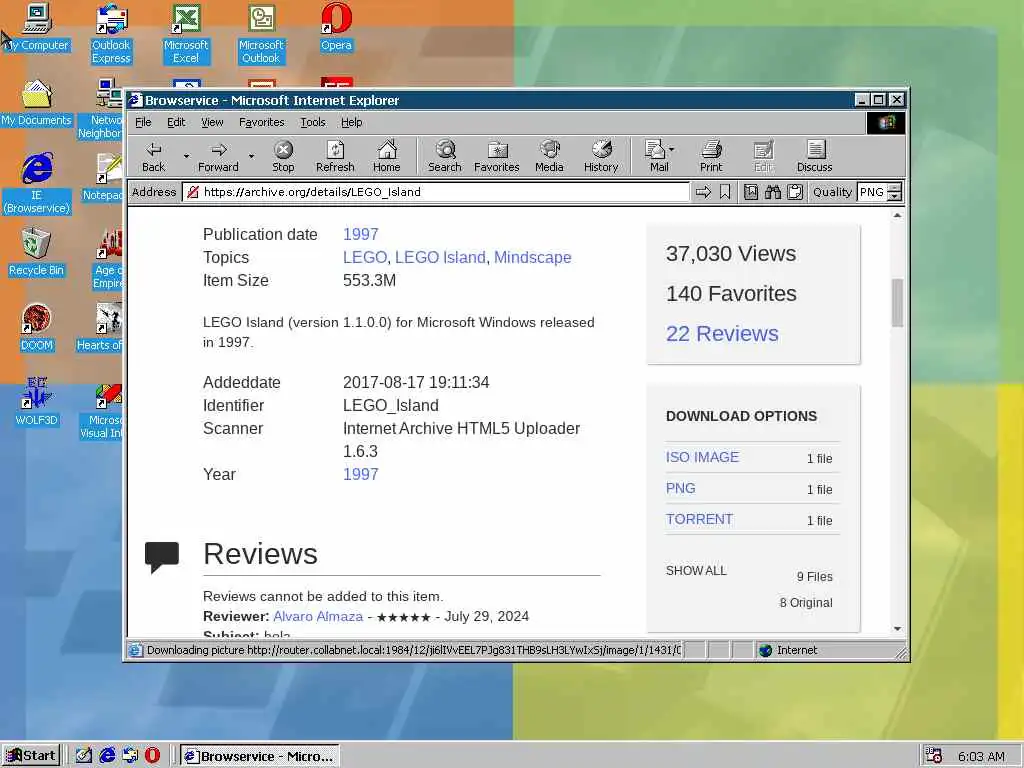Click Opera icon in quick launch bar

[152, 756]
